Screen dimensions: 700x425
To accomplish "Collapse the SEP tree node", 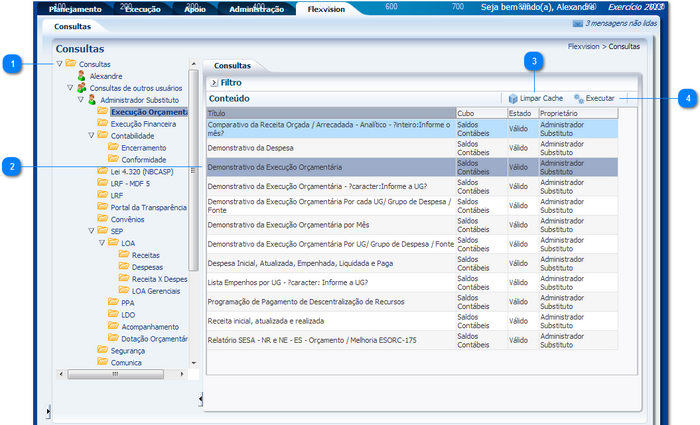I will [x=90, y=231].
